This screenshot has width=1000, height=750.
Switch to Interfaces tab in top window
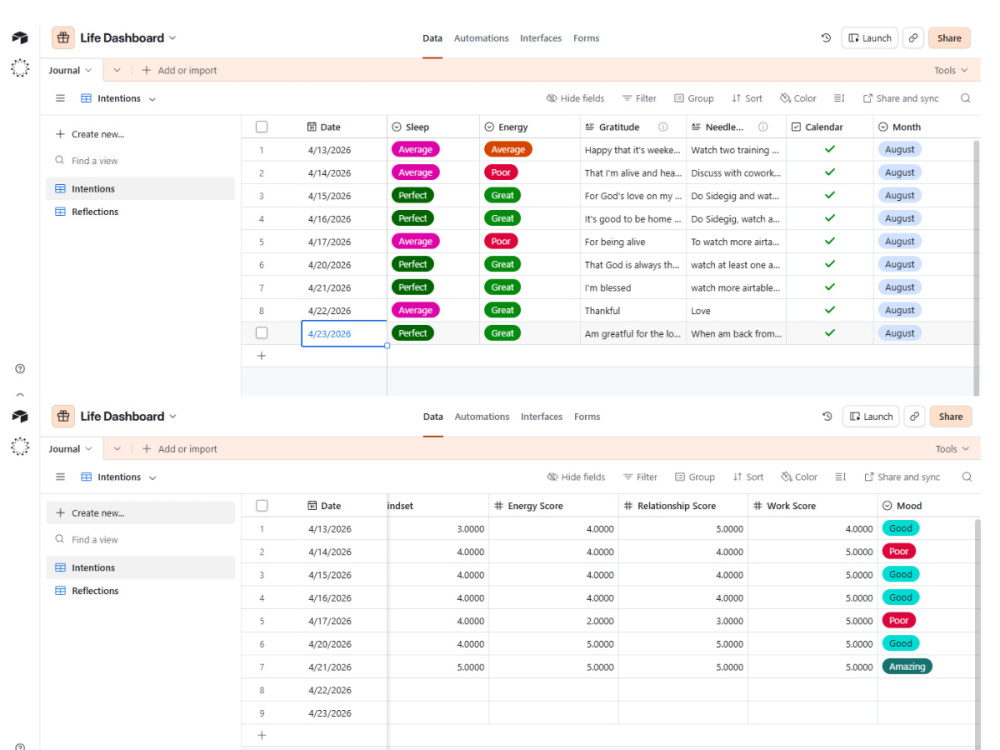(541, 38)
